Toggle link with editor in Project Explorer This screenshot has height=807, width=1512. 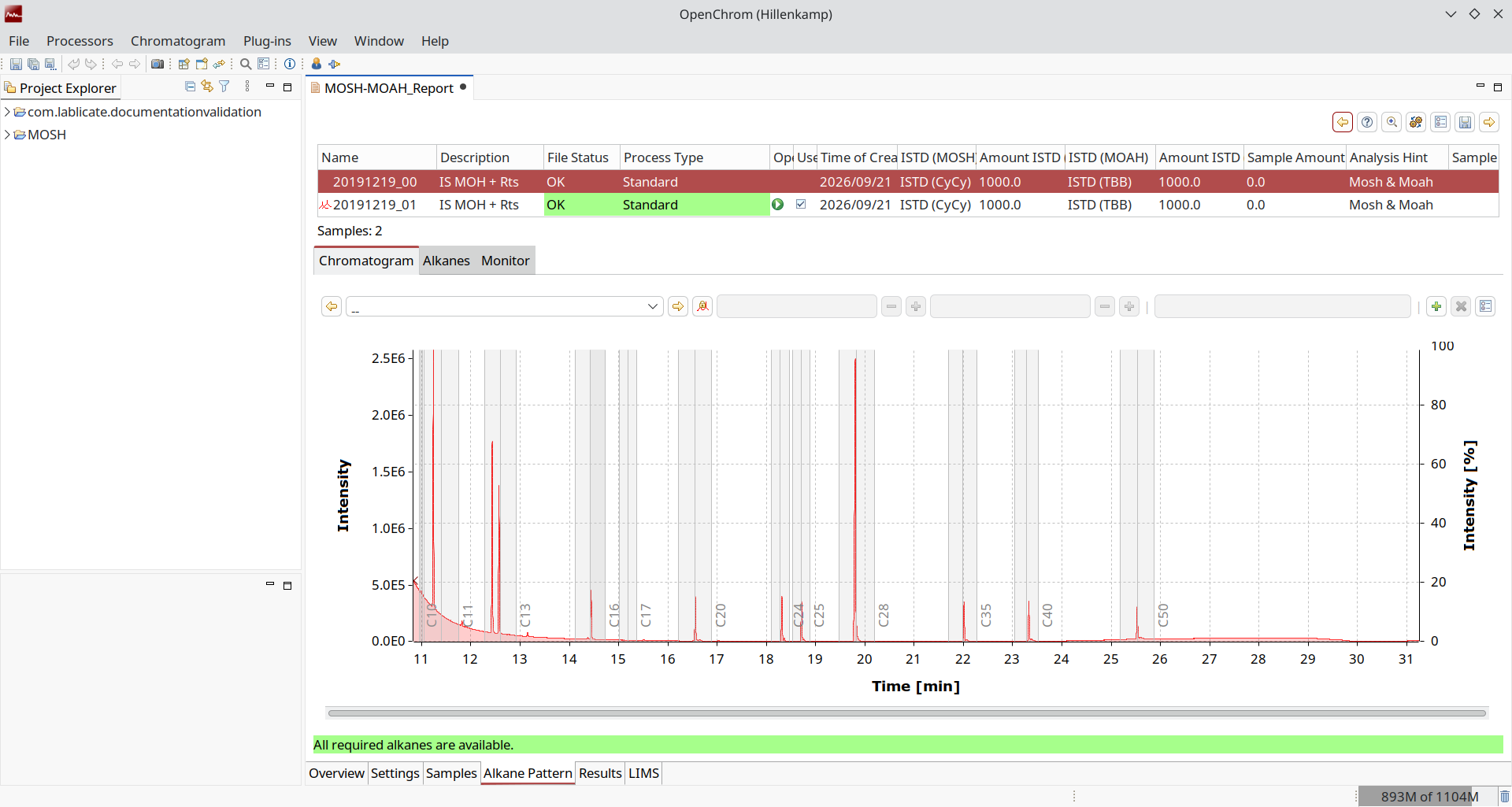click(x=207, y=87)
